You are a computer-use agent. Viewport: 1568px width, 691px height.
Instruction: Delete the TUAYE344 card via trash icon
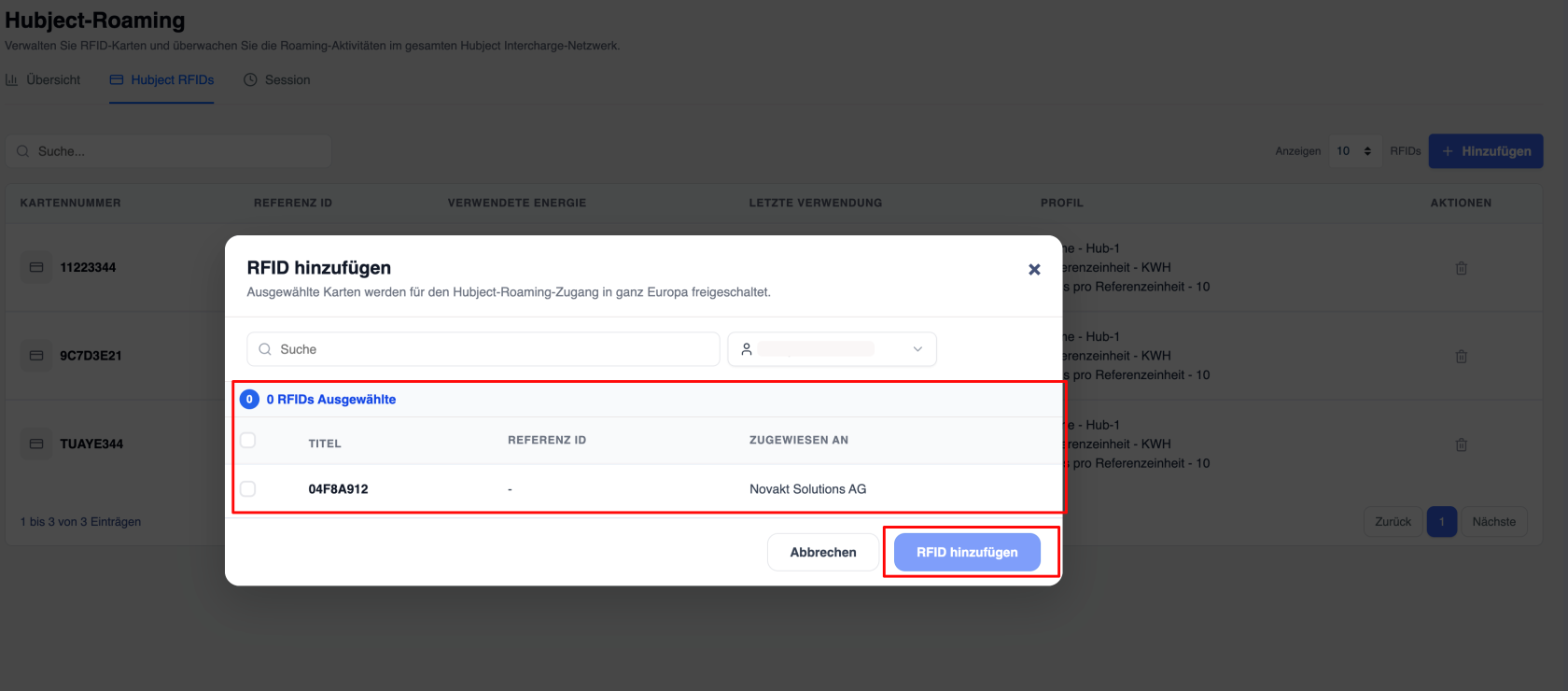(x=1462, y=444)
